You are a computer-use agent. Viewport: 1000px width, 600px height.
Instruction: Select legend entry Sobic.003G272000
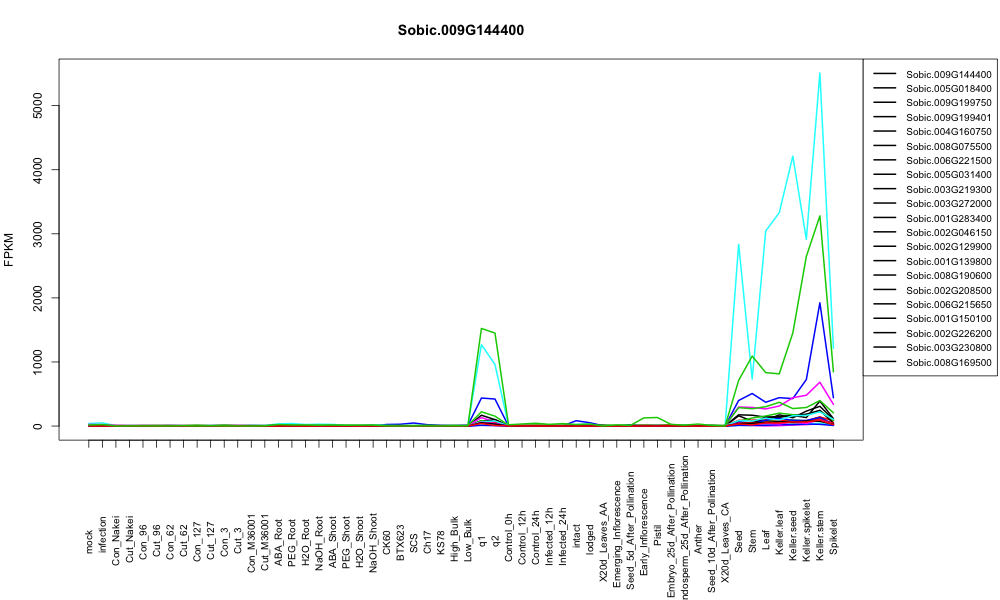click(932, 203)
